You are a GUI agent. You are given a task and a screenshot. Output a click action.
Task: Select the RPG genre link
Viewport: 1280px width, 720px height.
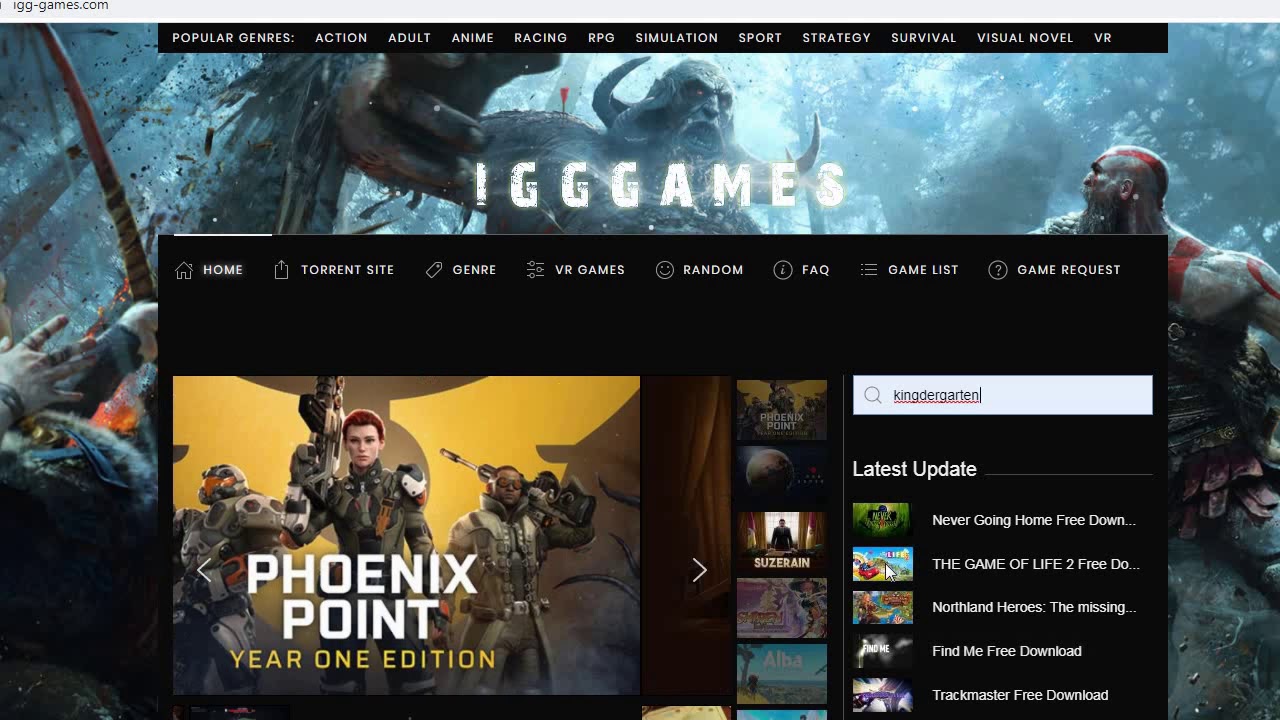tap(601, 38)
